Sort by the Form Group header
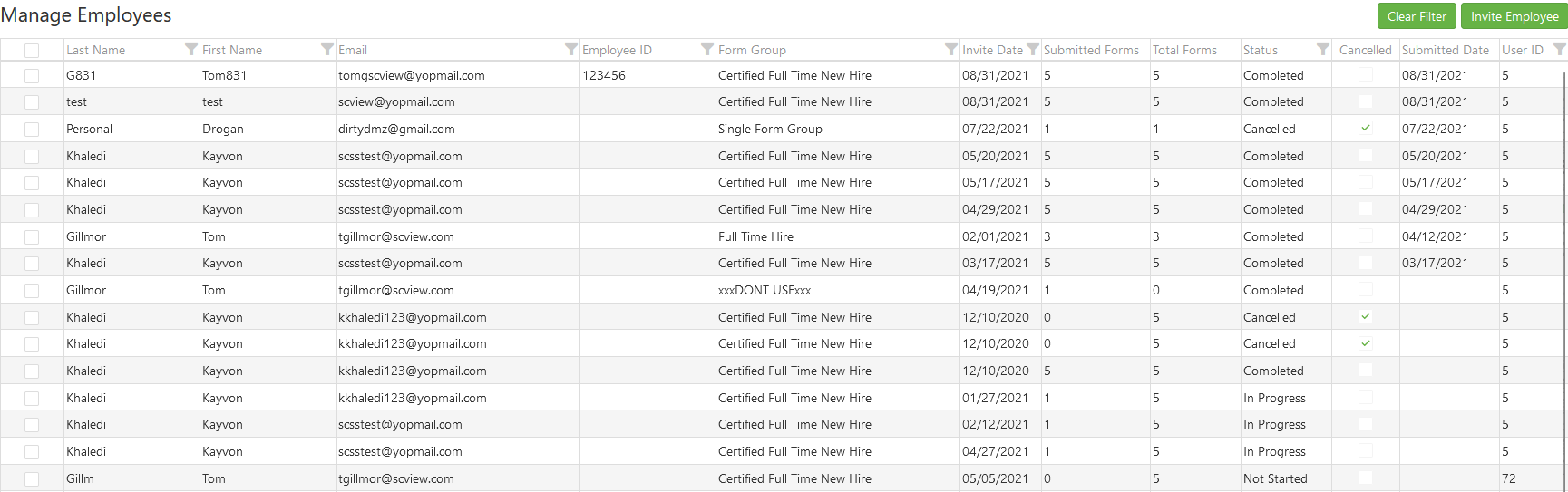Viewport: 1568px width, 492px height. coord(752,50)
